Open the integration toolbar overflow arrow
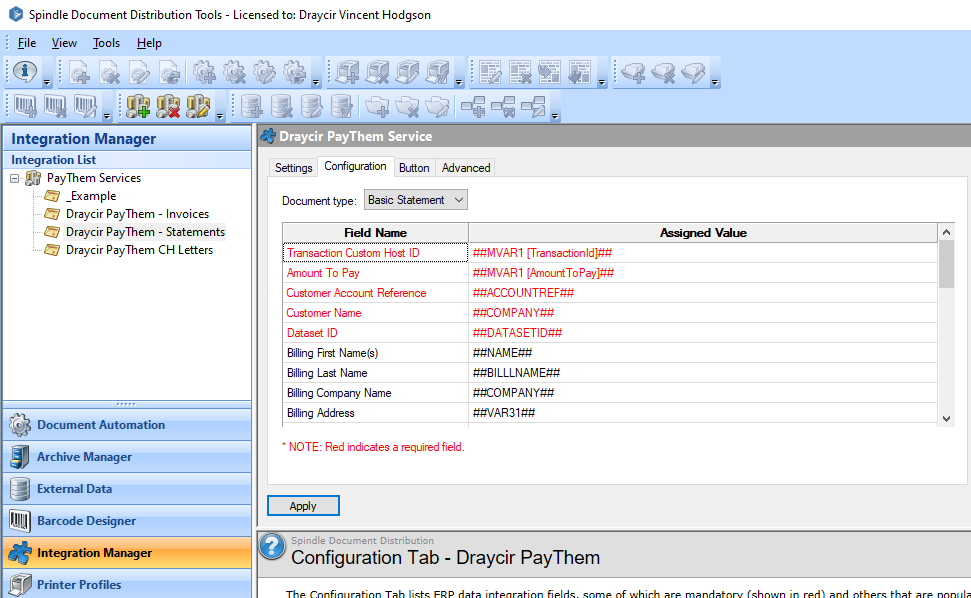This screenshot has height=598, width=971. pyautogui.click(x=220, y=116)
